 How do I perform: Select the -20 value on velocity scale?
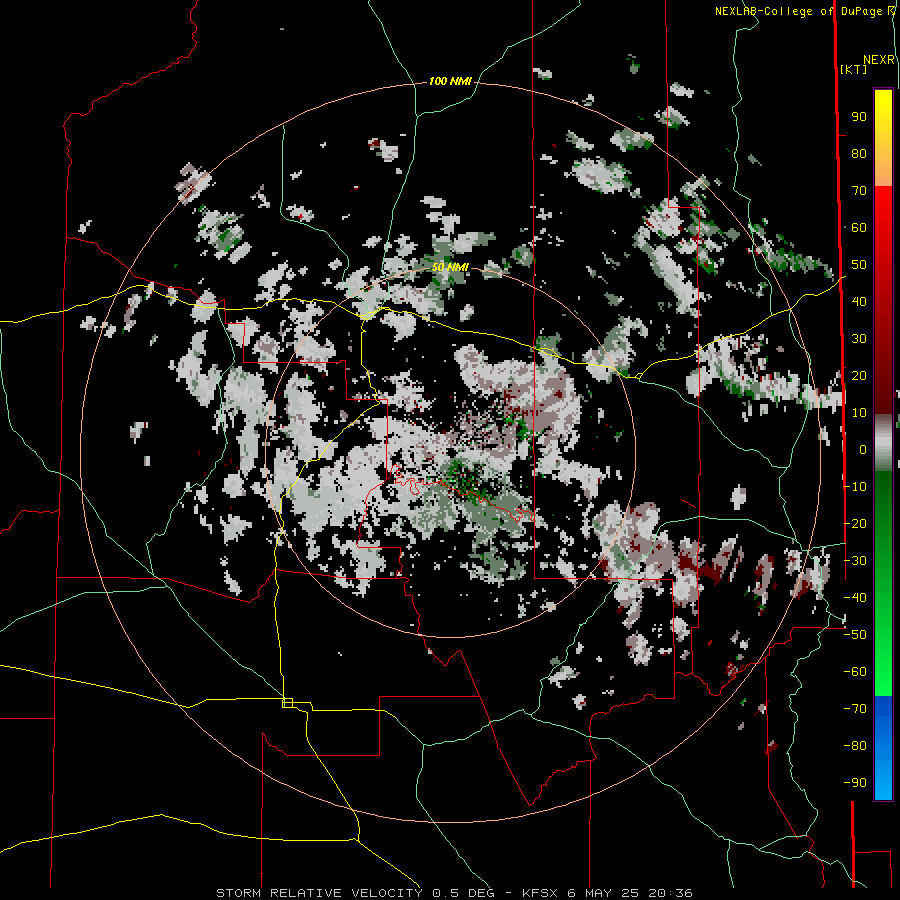pos(855,524)
